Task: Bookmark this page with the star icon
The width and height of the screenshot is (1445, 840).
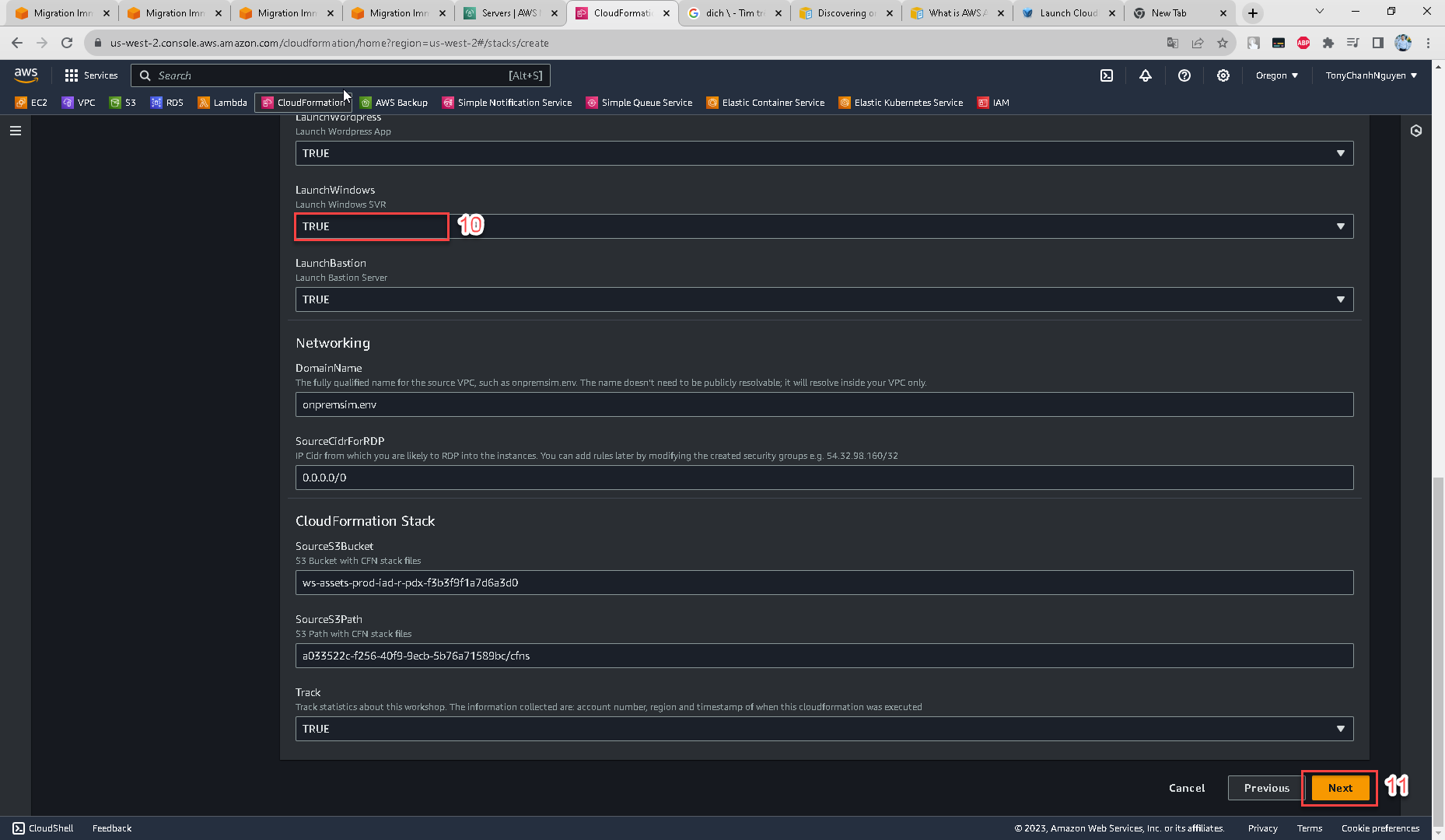Action: click(1223, 43)
